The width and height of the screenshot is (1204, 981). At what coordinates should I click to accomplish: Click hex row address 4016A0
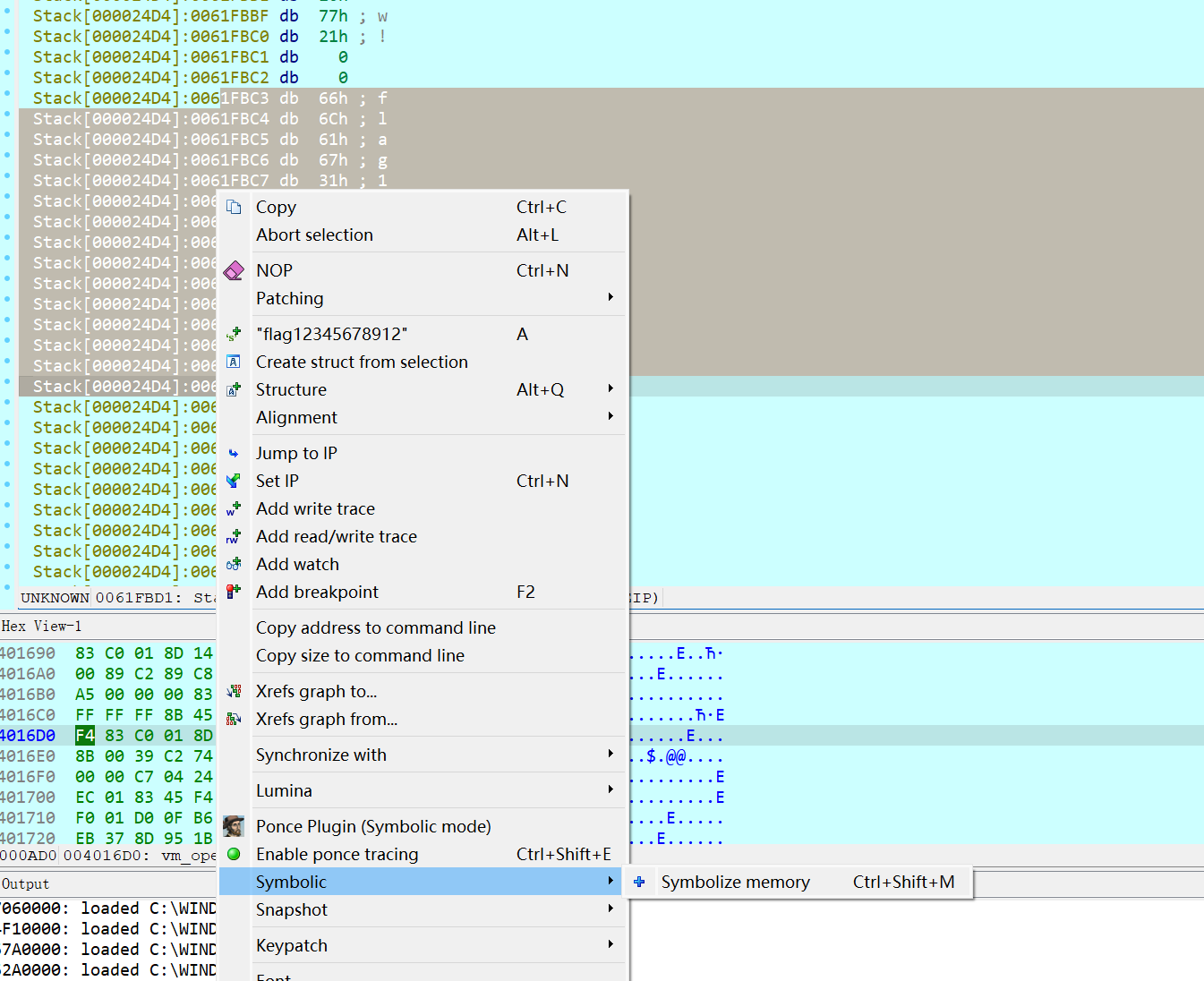(x=28, y=674)
